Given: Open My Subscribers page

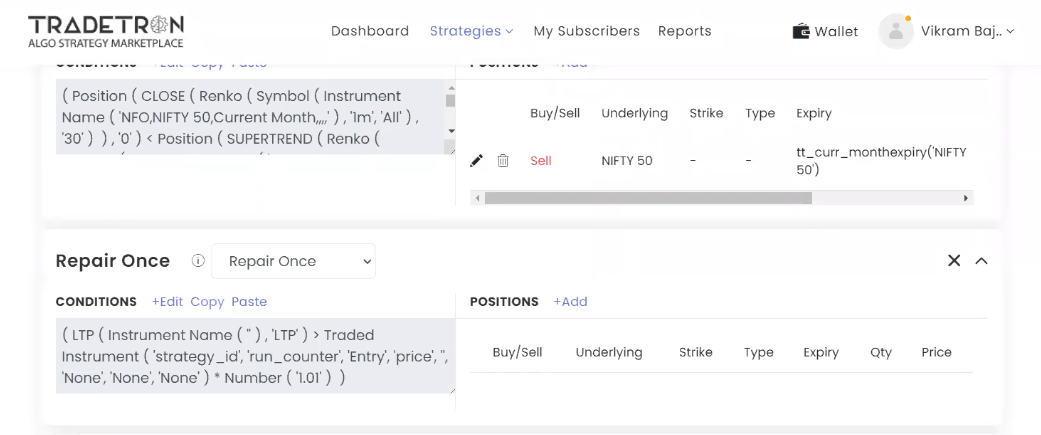Looking at the screenshot, I should [x=586, y=31].
